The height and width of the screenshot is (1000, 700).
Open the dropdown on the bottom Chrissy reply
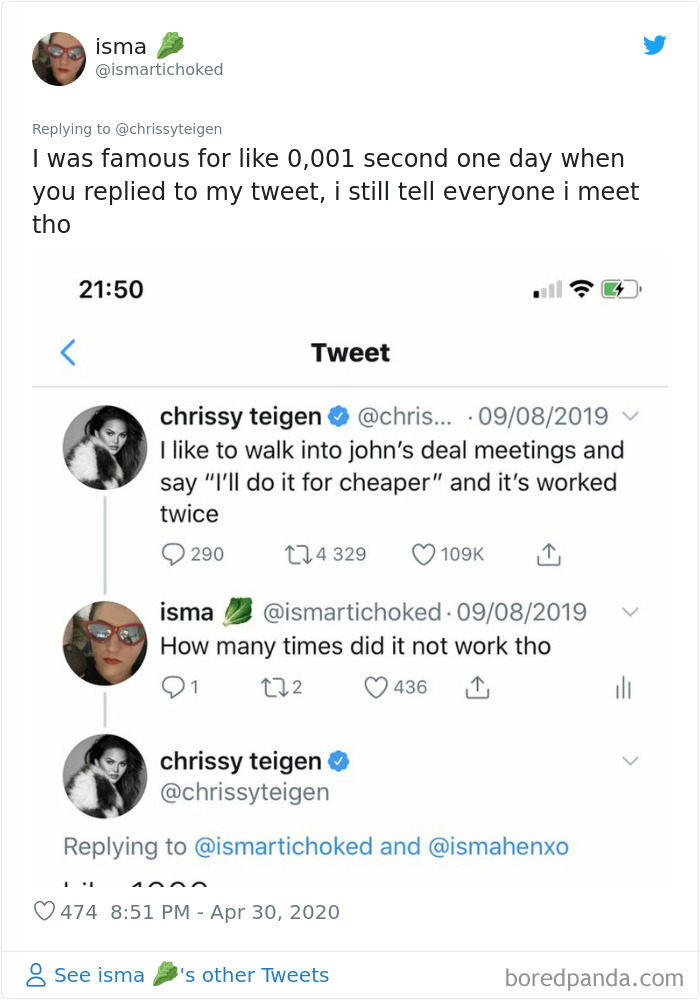[x=631, y=761]
